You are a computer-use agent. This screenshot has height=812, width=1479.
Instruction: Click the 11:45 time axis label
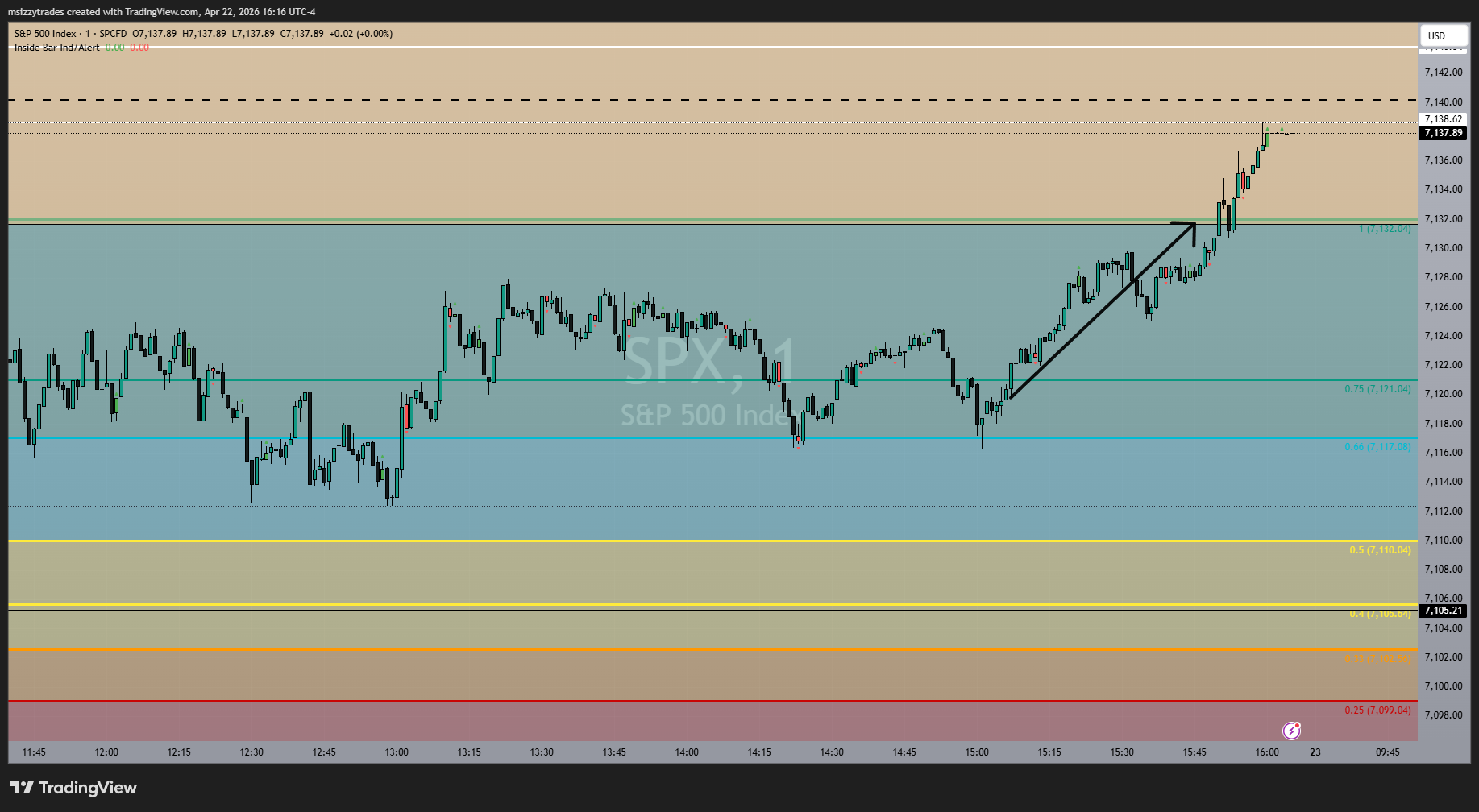[34, 752]
